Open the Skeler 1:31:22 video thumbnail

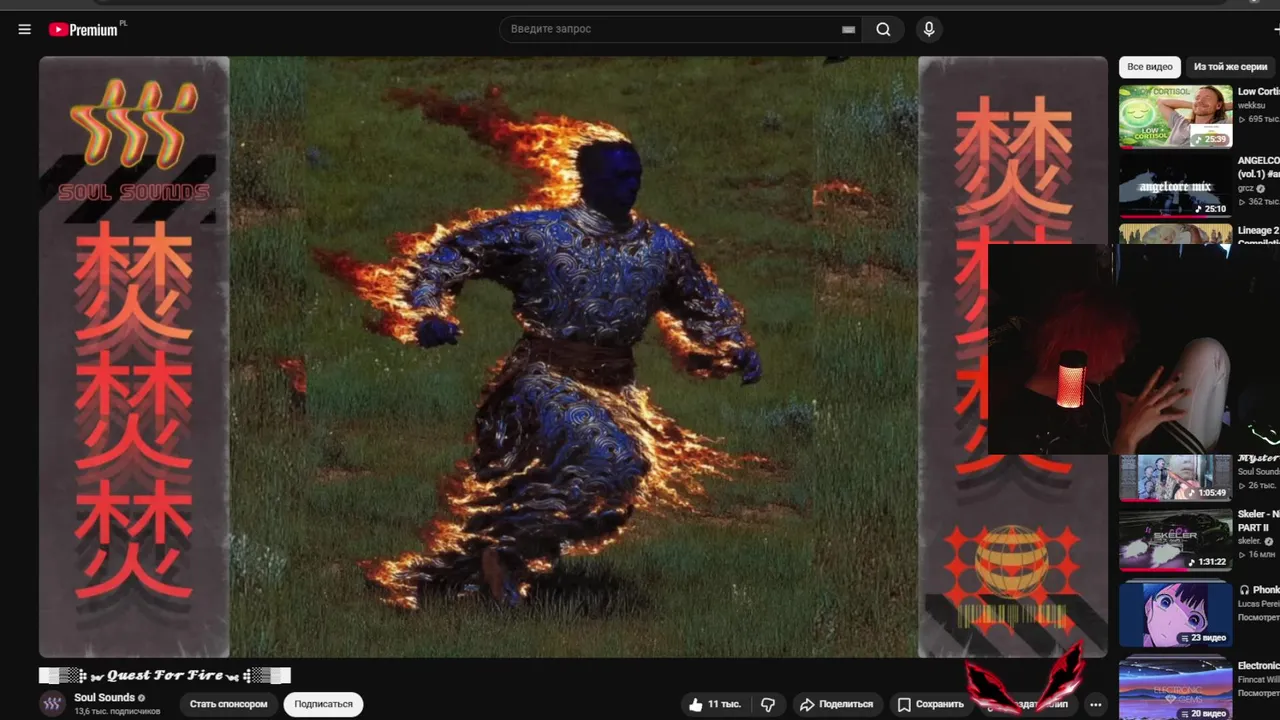1175,539
